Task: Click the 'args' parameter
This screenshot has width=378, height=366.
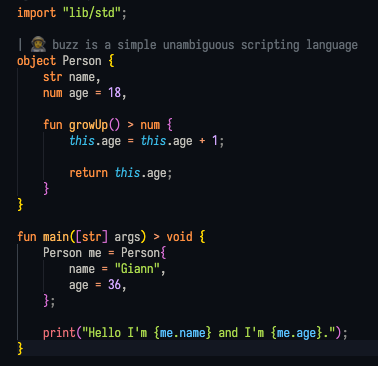Action: 127,238
